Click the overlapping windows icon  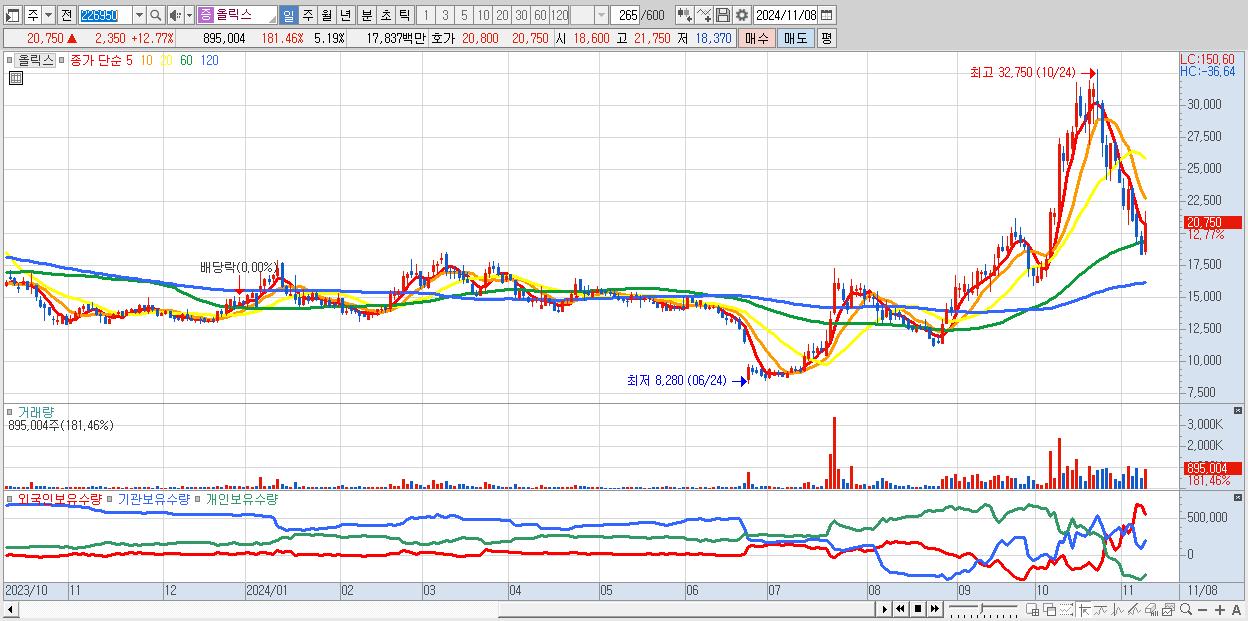point(1050,609)
